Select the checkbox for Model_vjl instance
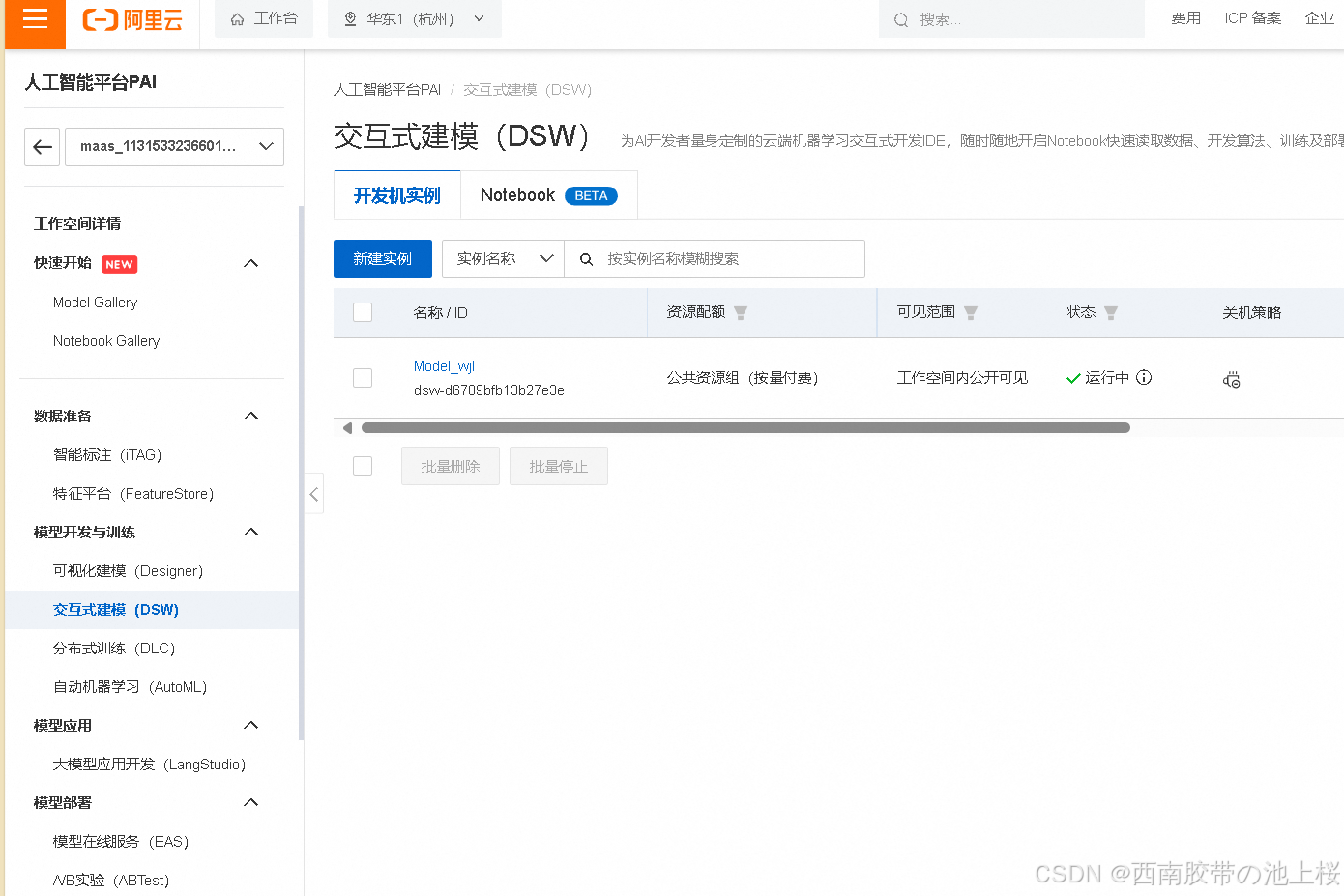 coord(363,378)
